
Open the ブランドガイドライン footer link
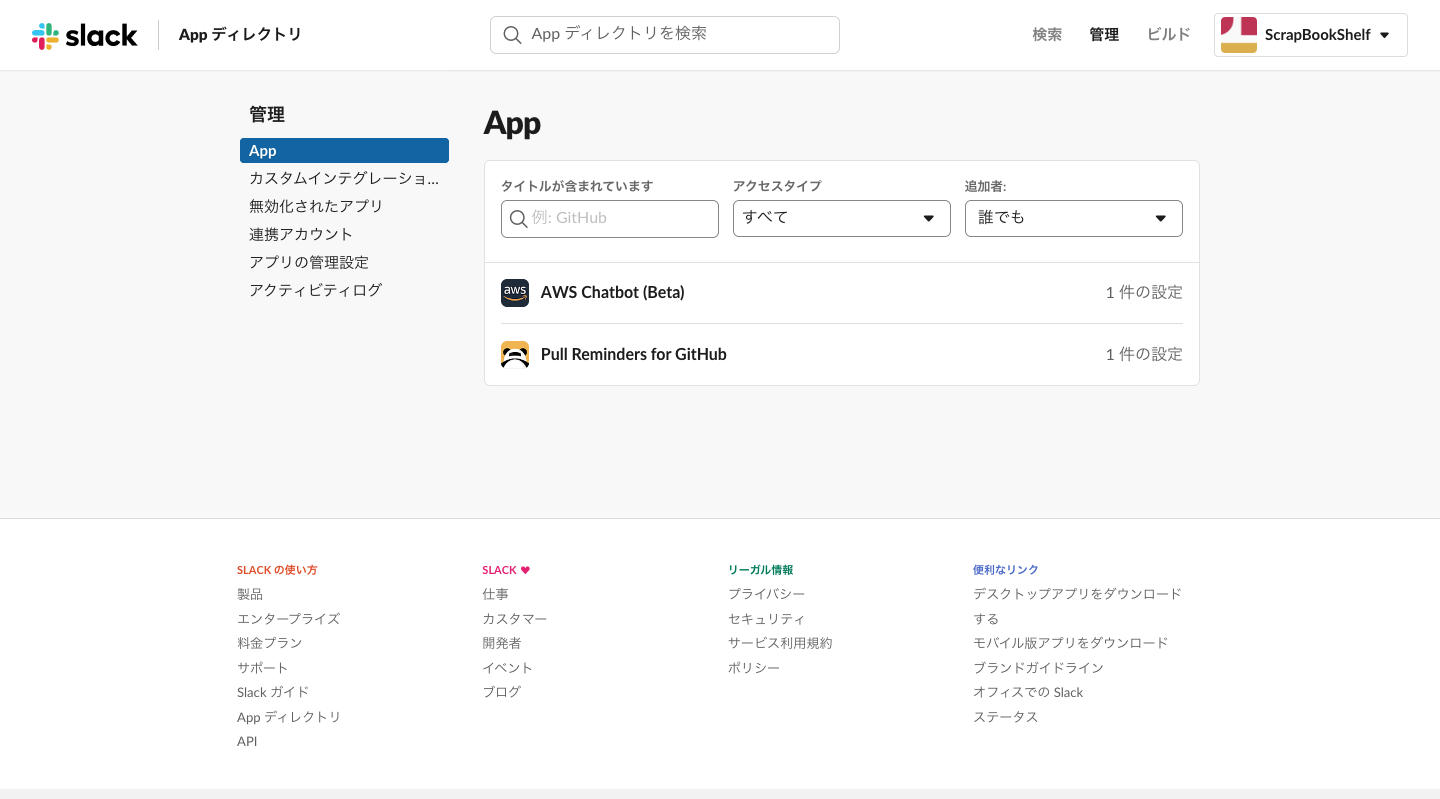[1038, 668]
